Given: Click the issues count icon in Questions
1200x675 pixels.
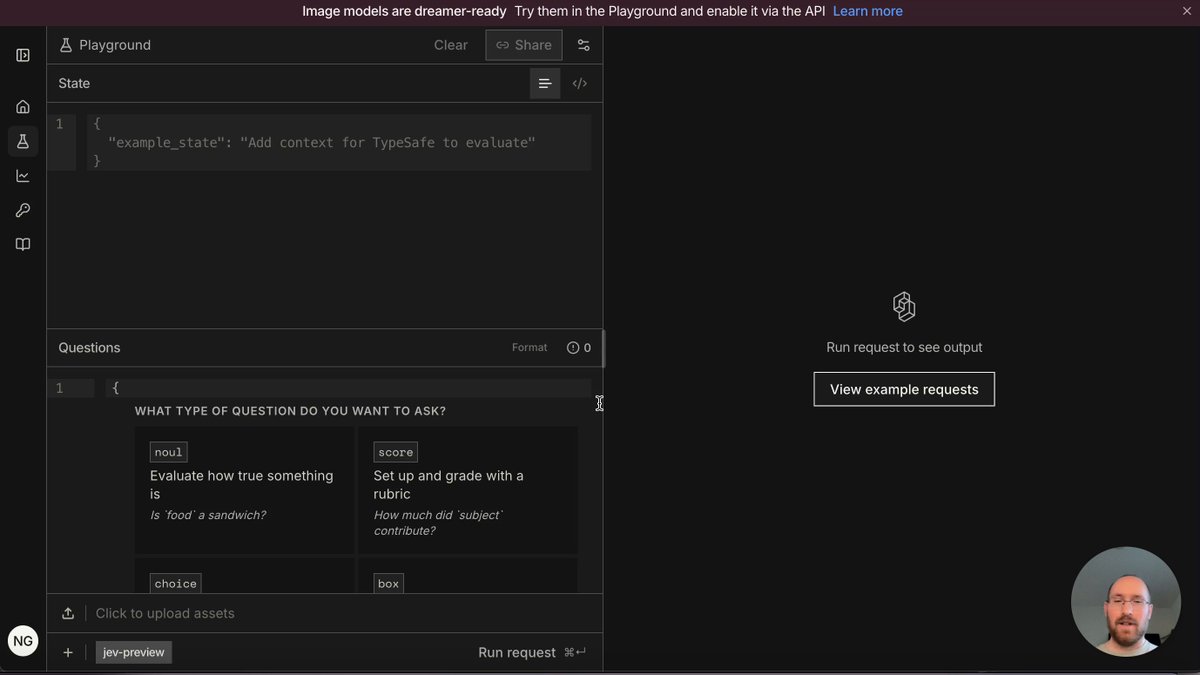Looking at the screenshot, I should click(x=579, y=348).
